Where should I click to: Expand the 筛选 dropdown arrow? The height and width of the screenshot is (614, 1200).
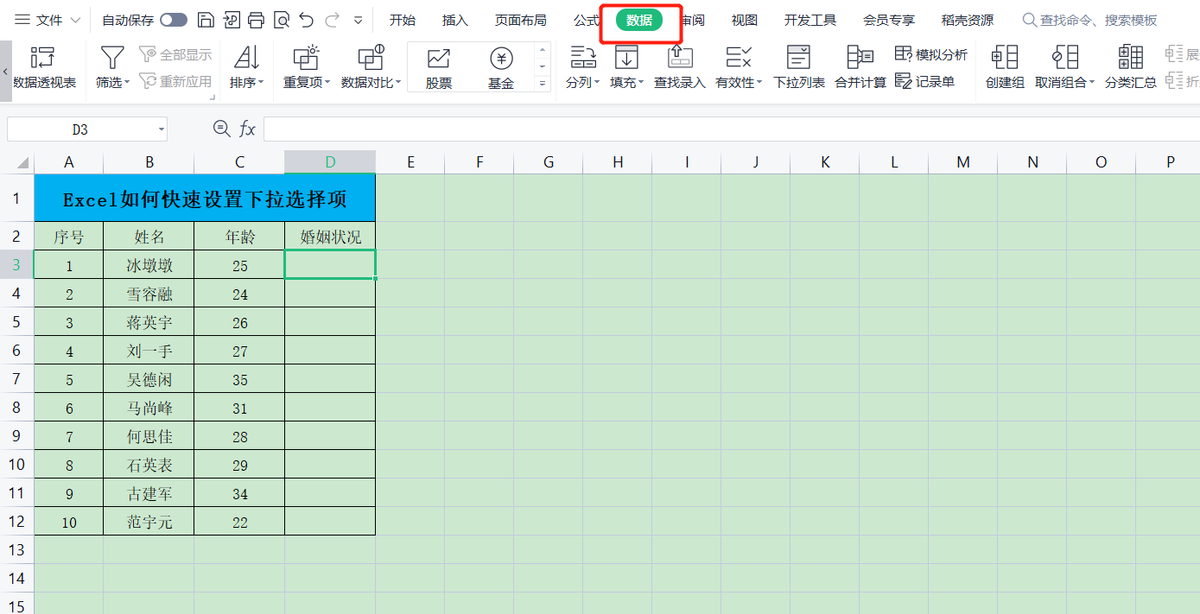127,83
